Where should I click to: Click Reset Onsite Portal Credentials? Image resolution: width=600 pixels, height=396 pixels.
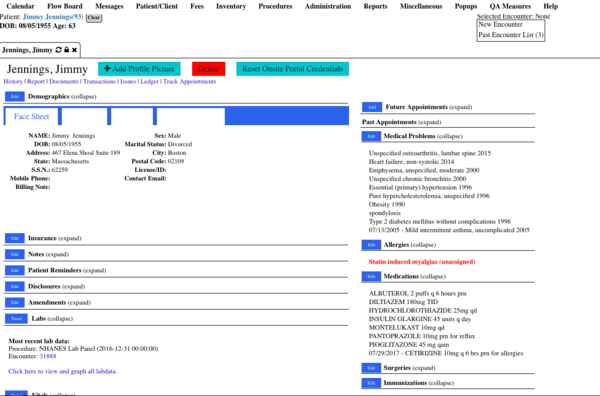(292, 69)
